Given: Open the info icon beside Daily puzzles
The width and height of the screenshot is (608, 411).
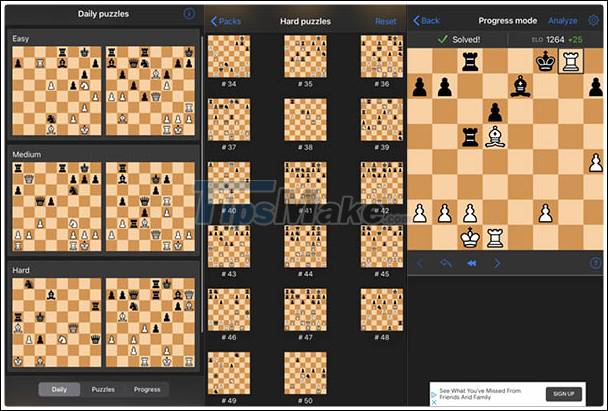Looking at the screenshot, I should [x=189, y=14].
